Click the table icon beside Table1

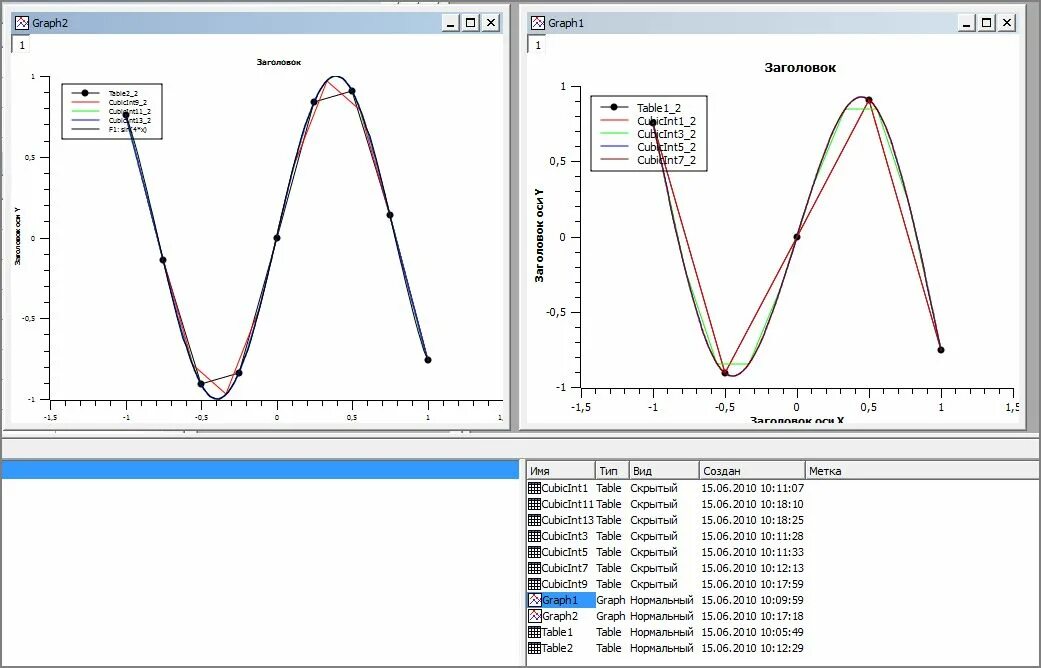pos(534,631)
